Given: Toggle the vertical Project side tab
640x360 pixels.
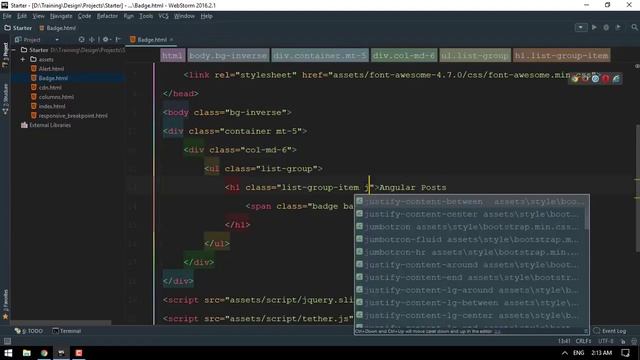Looking at the screenshot, I should click(5, 55).
